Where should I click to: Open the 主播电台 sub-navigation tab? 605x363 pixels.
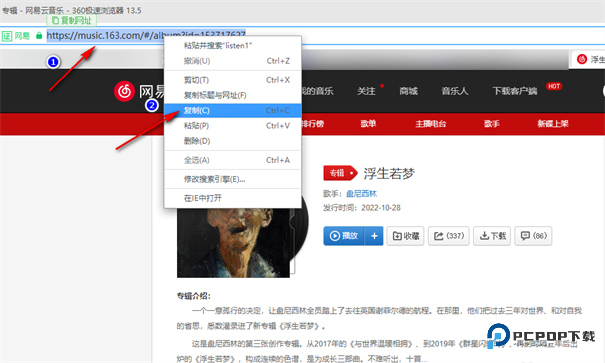431,124
